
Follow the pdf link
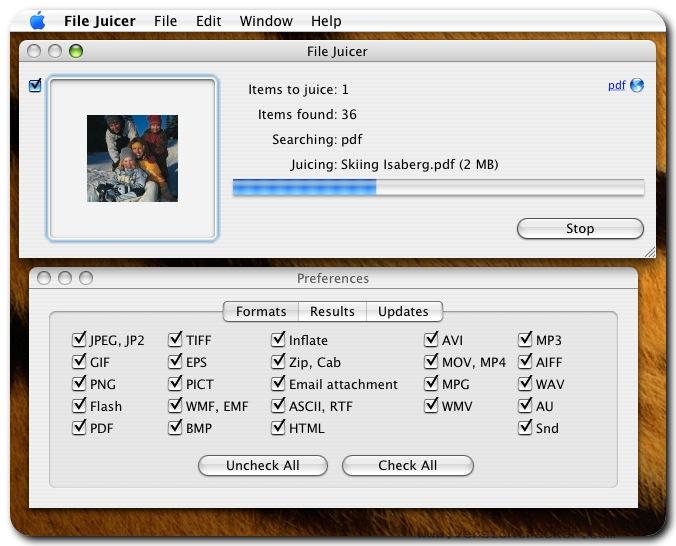(617, 85)
